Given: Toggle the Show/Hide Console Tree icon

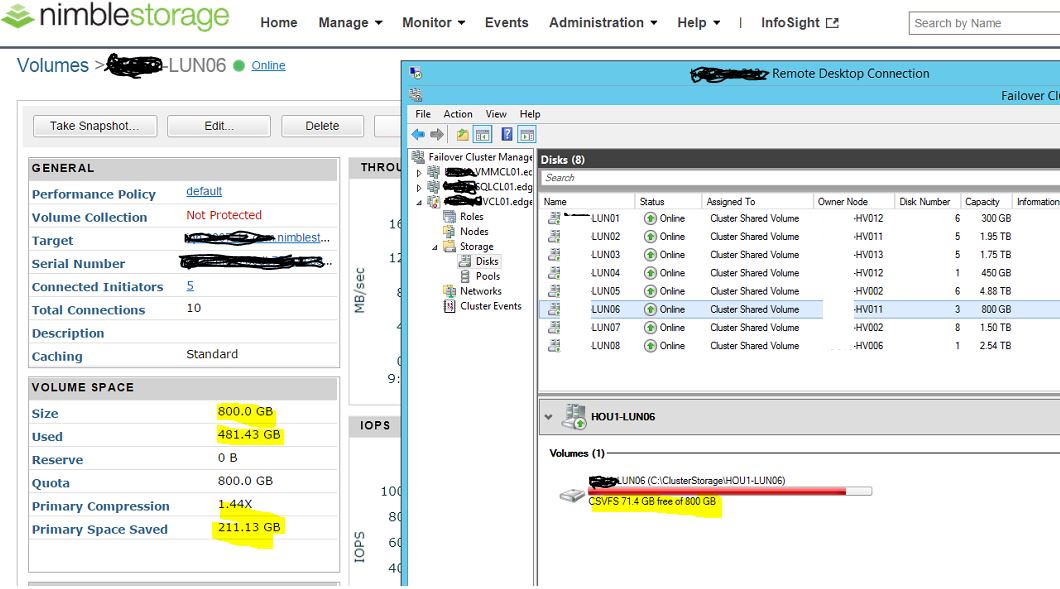Looking at the screenshot, I should pos(482,135).
